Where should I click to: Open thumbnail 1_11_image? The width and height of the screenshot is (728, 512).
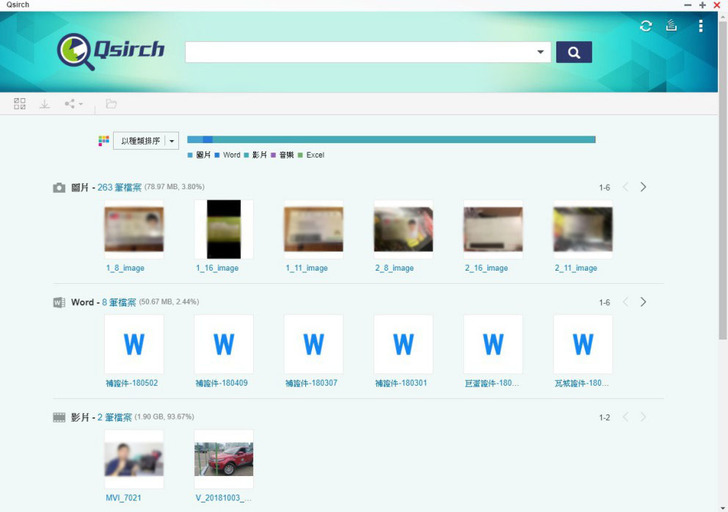[x=313, y=229]
